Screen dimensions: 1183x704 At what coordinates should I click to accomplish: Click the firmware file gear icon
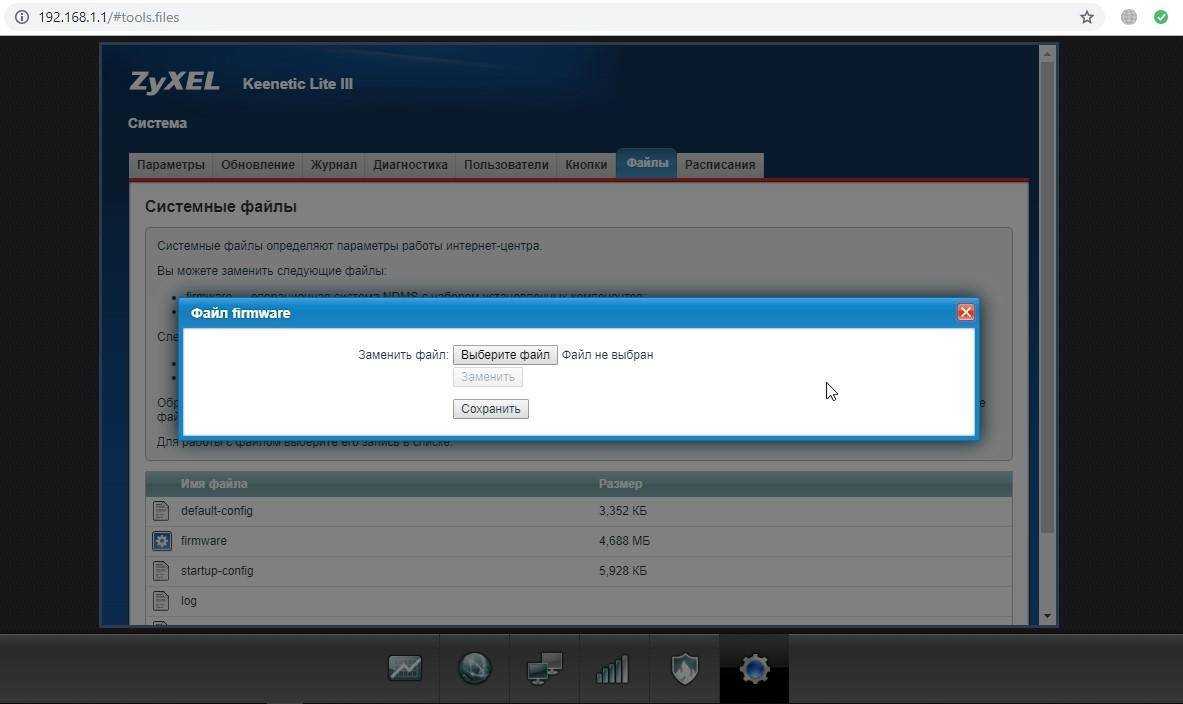161,541
